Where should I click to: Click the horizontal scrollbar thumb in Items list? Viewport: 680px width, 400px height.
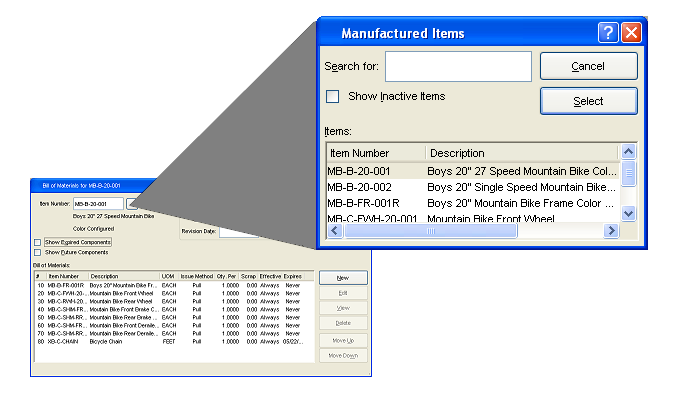pos(430,231)
